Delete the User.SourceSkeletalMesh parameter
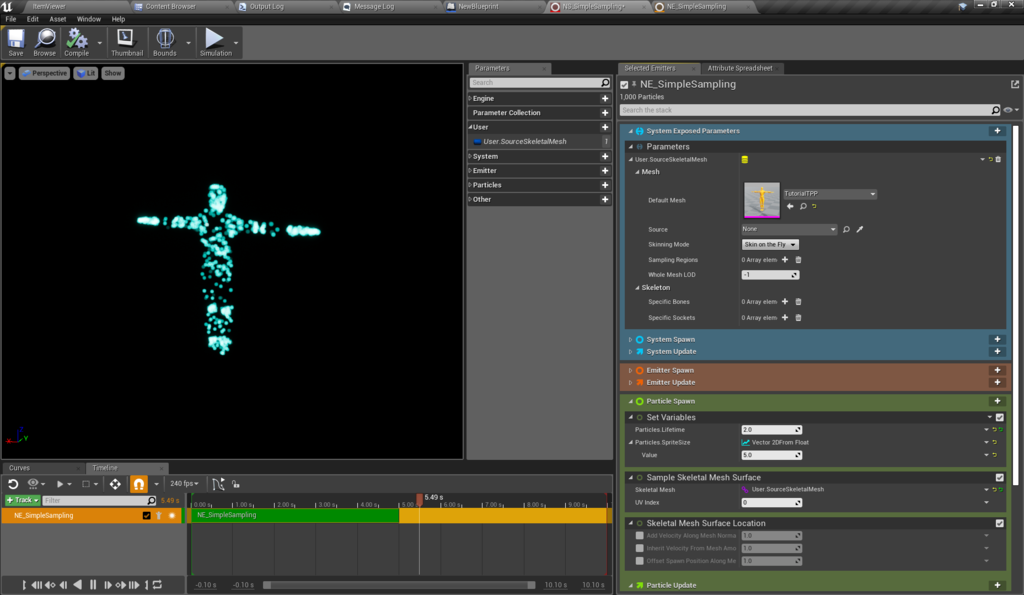This screenshot has height=595, width=1024. 999,159
